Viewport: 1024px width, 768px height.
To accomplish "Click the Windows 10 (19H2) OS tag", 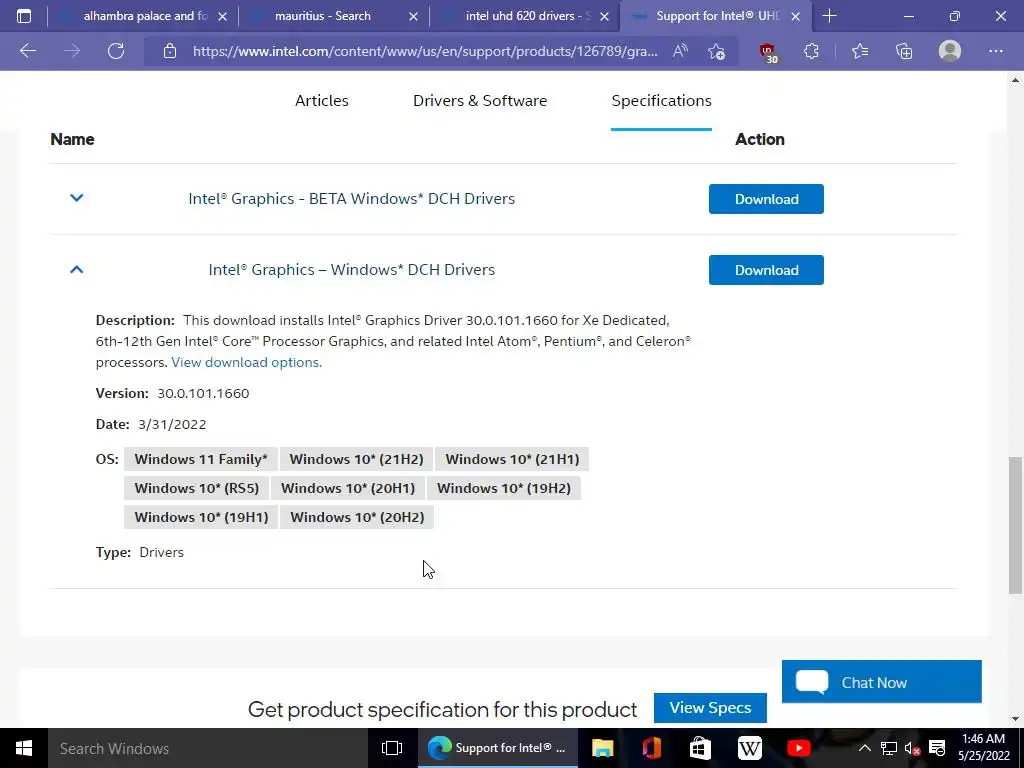I will [504, 488].
